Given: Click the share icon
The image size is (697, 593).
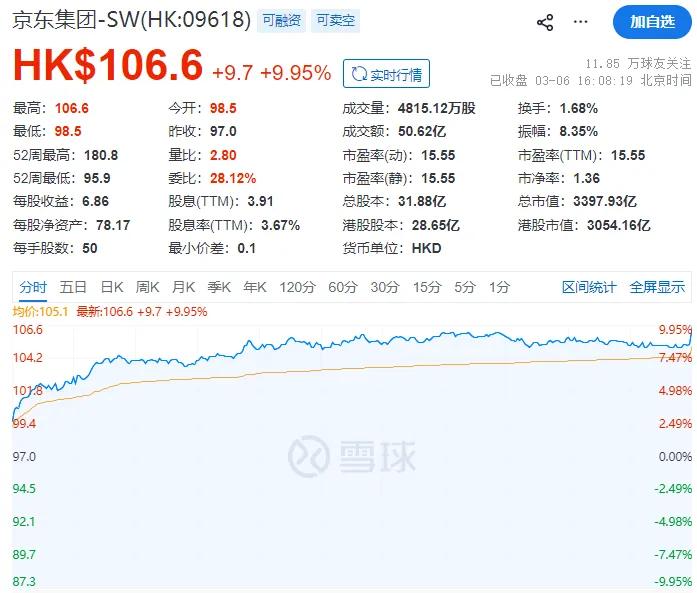Looking at the screenshot, I should 545,22.
